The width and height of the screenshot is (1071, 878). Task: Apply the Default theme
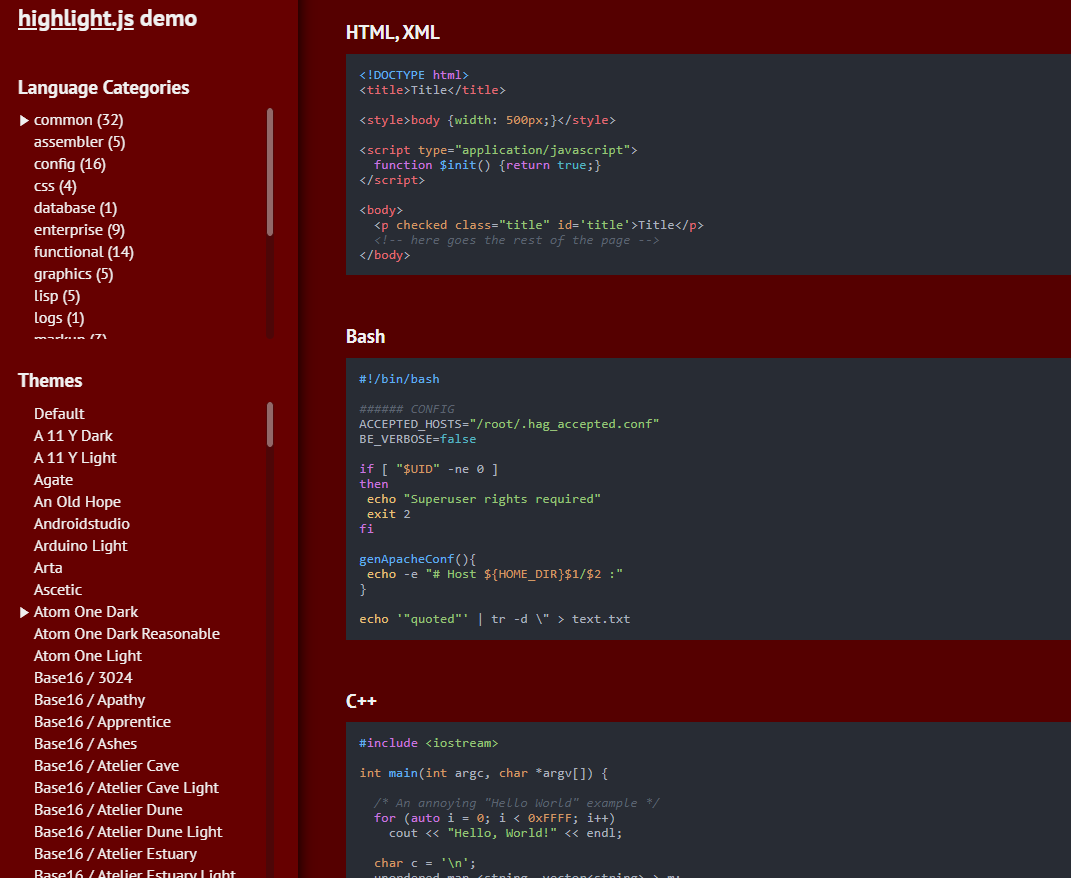coord(59,414)
